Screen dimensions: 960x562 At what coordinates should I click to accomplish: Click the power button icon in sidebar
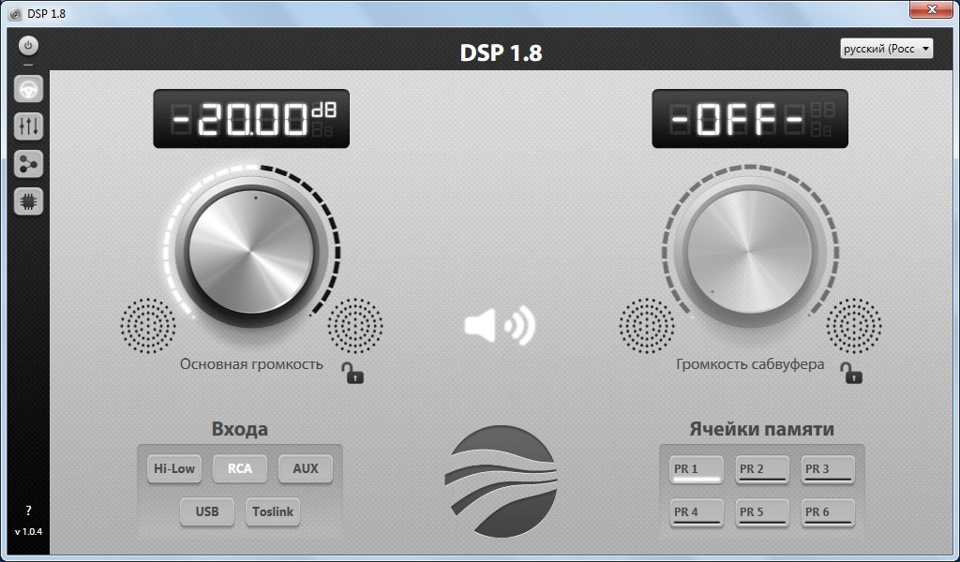28,45
